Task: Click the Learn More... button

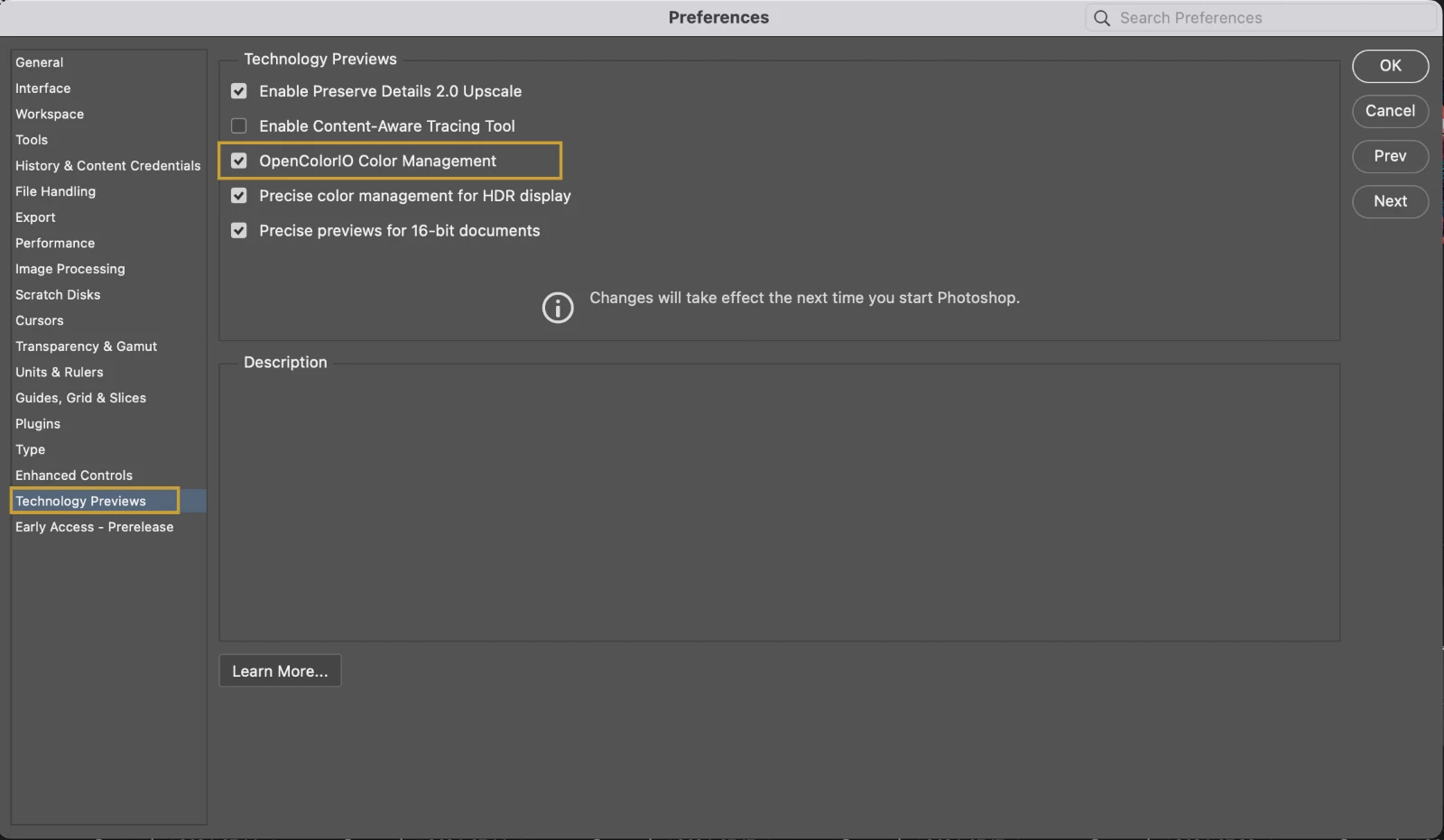Action: coord(280,671)
